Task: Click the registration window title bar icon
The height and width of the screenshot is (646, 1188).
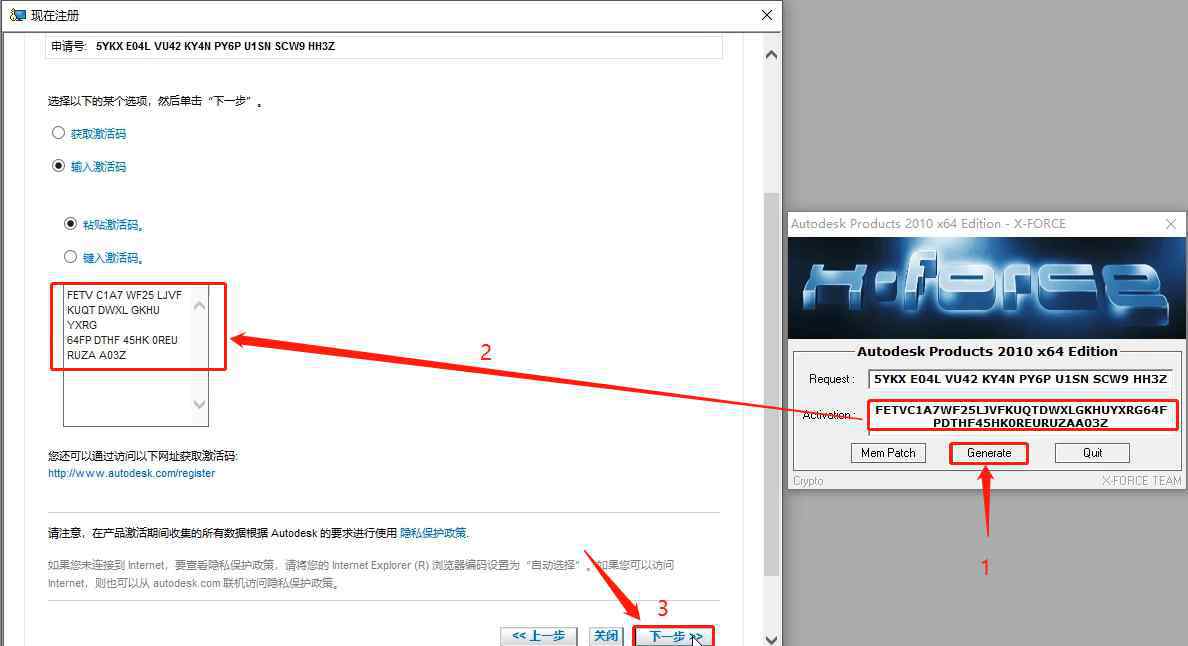Action: 17,15
